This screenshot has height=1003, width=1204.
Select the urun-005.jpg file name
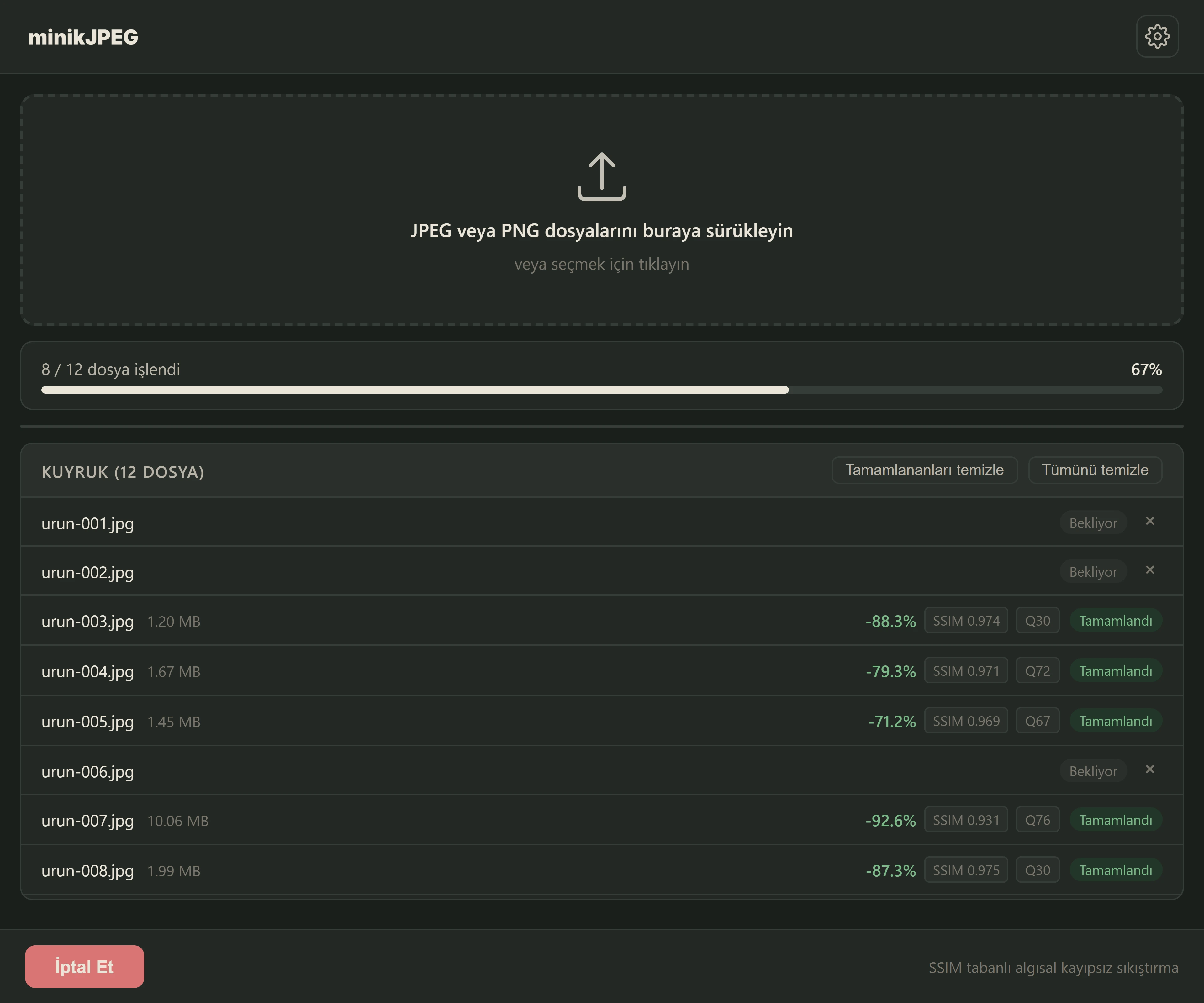(88, 722)
